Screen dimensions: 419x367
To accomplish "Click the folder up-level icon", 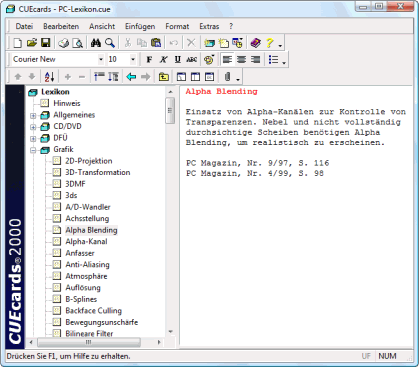I will coord(163,77).
